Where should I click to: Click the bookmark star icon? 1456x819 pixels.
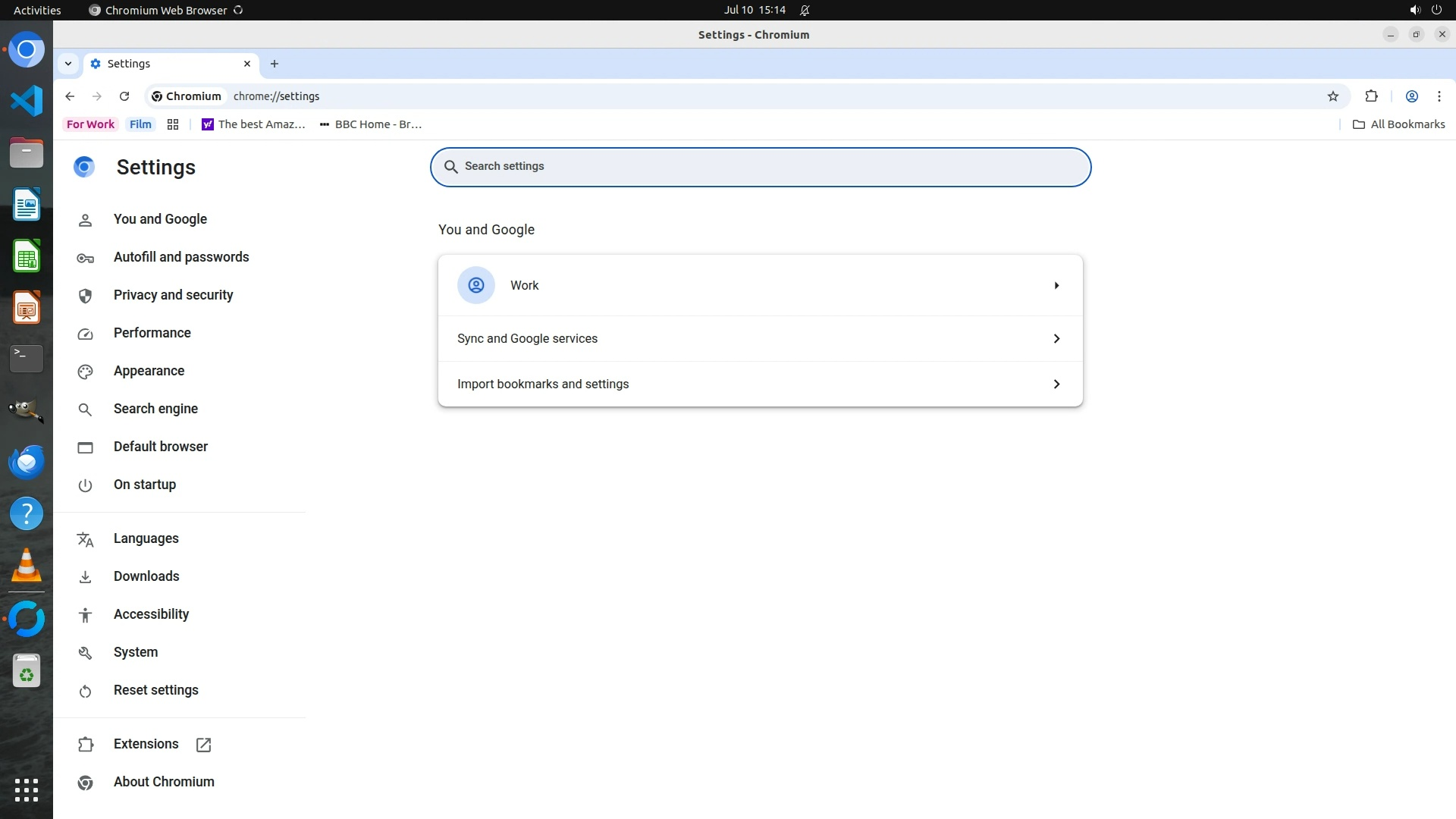[1333, 96]
